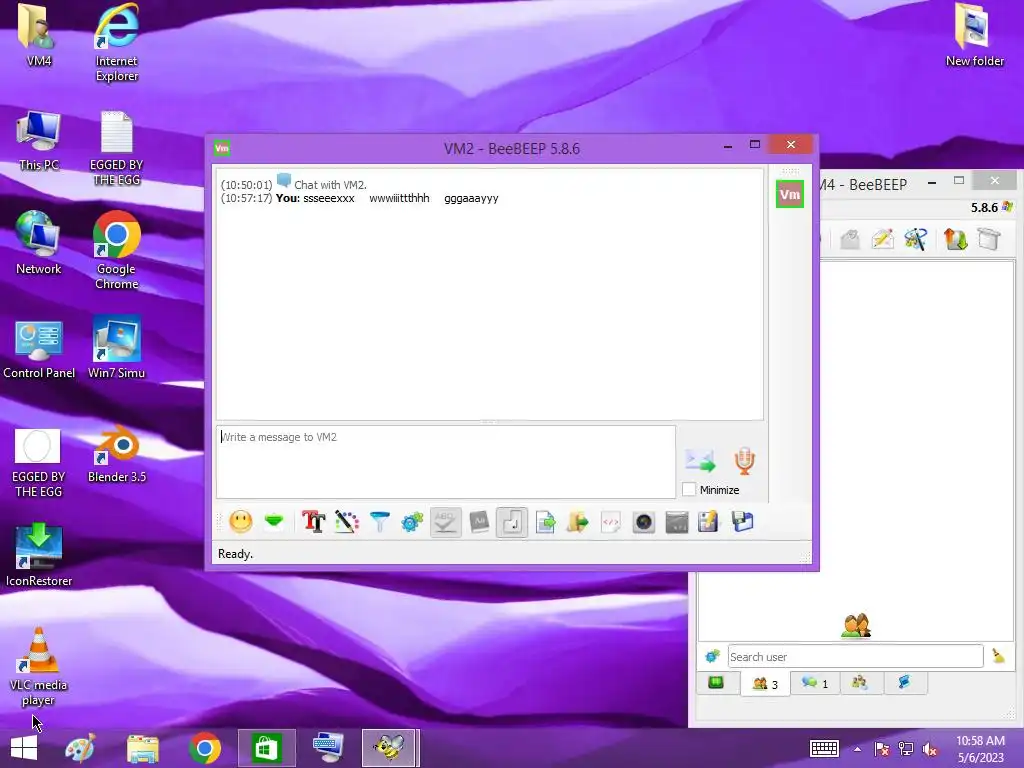The width and height of the screenshot is (1024, 768).
Task: Open the emoticon picker smiley icon
Action: 241,522
